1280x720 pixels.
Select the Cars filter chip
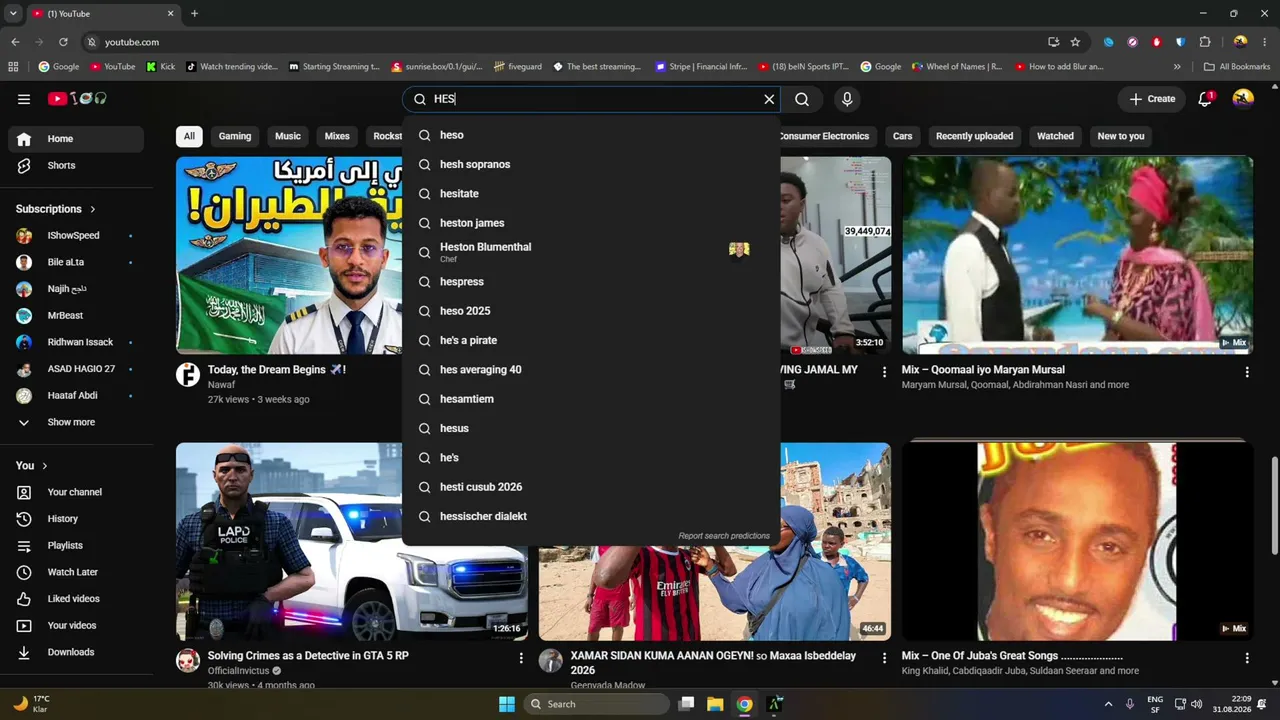click(902, 136)
